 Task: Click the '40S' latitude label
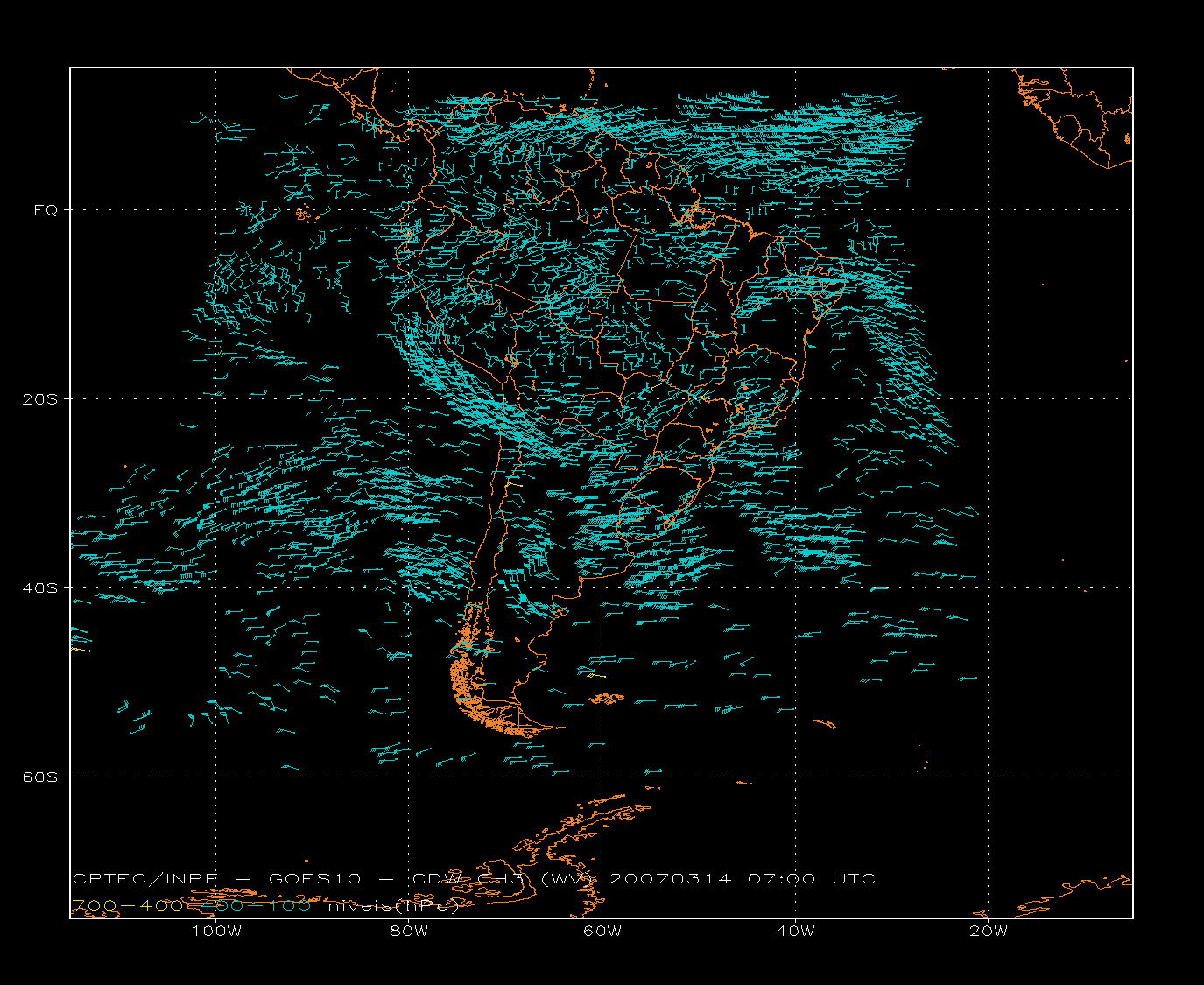click(39, 588)
